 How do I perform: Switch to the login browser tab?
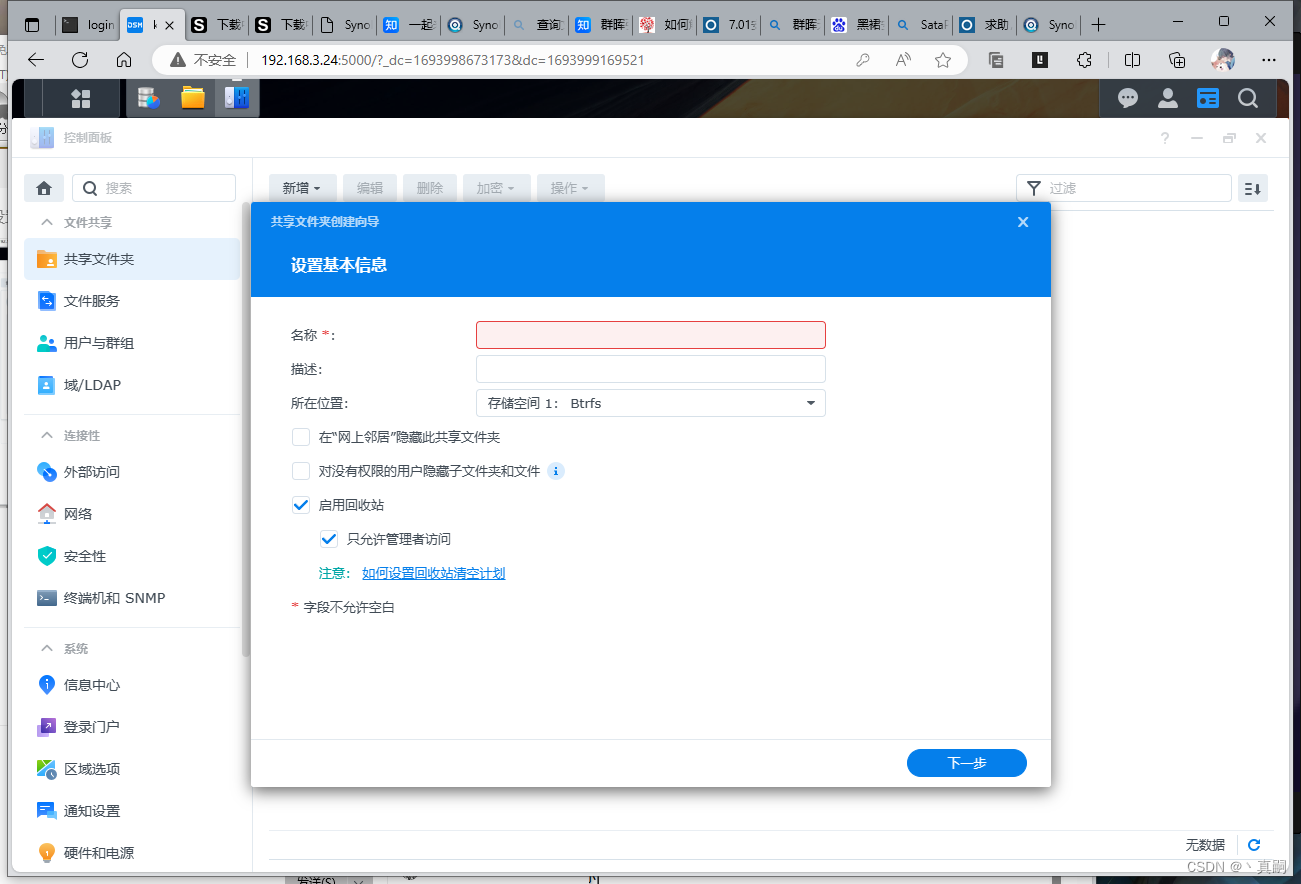click(x=87, y=24)
